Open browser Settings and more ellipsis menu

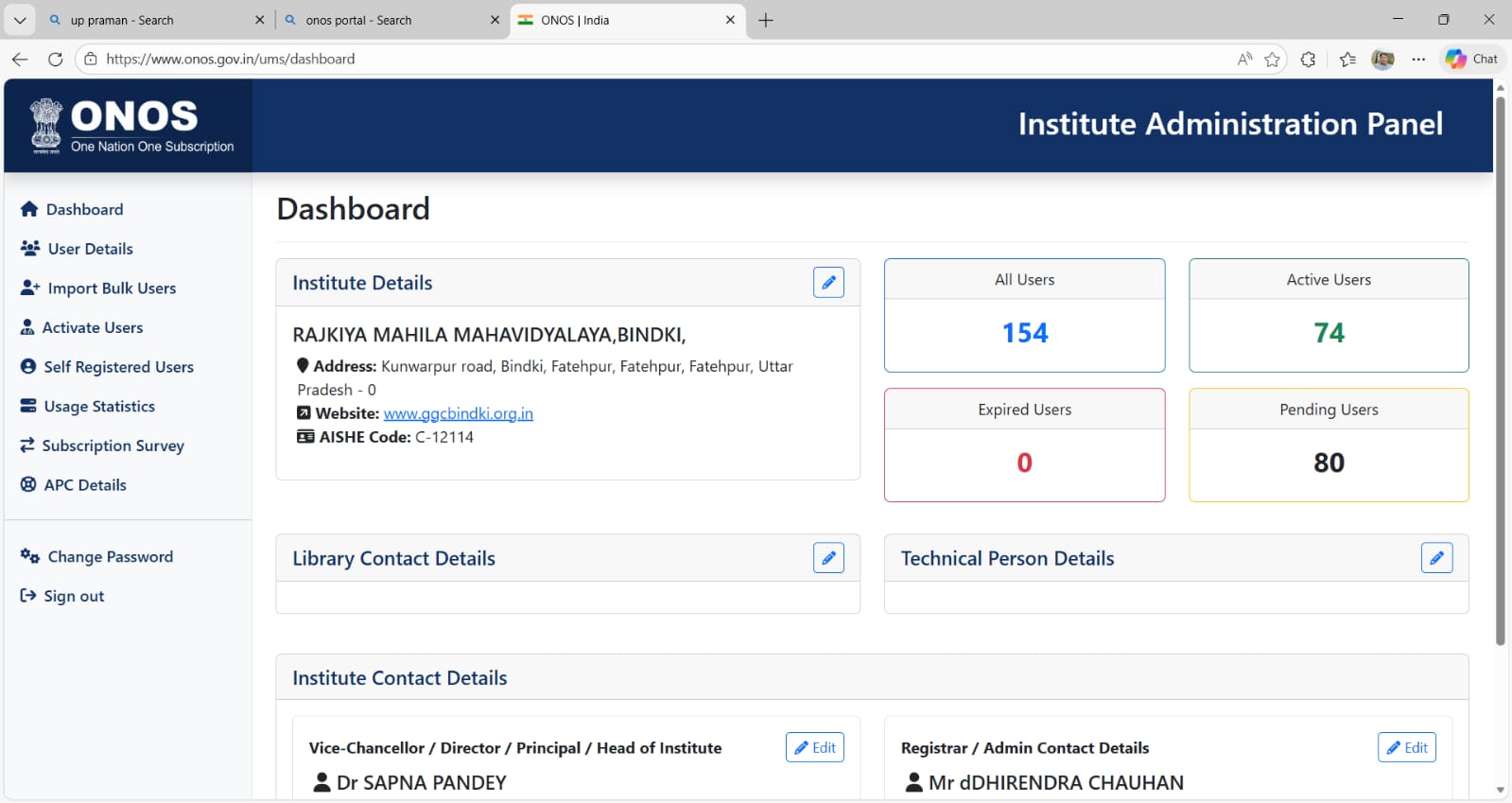coord(1418,59)
